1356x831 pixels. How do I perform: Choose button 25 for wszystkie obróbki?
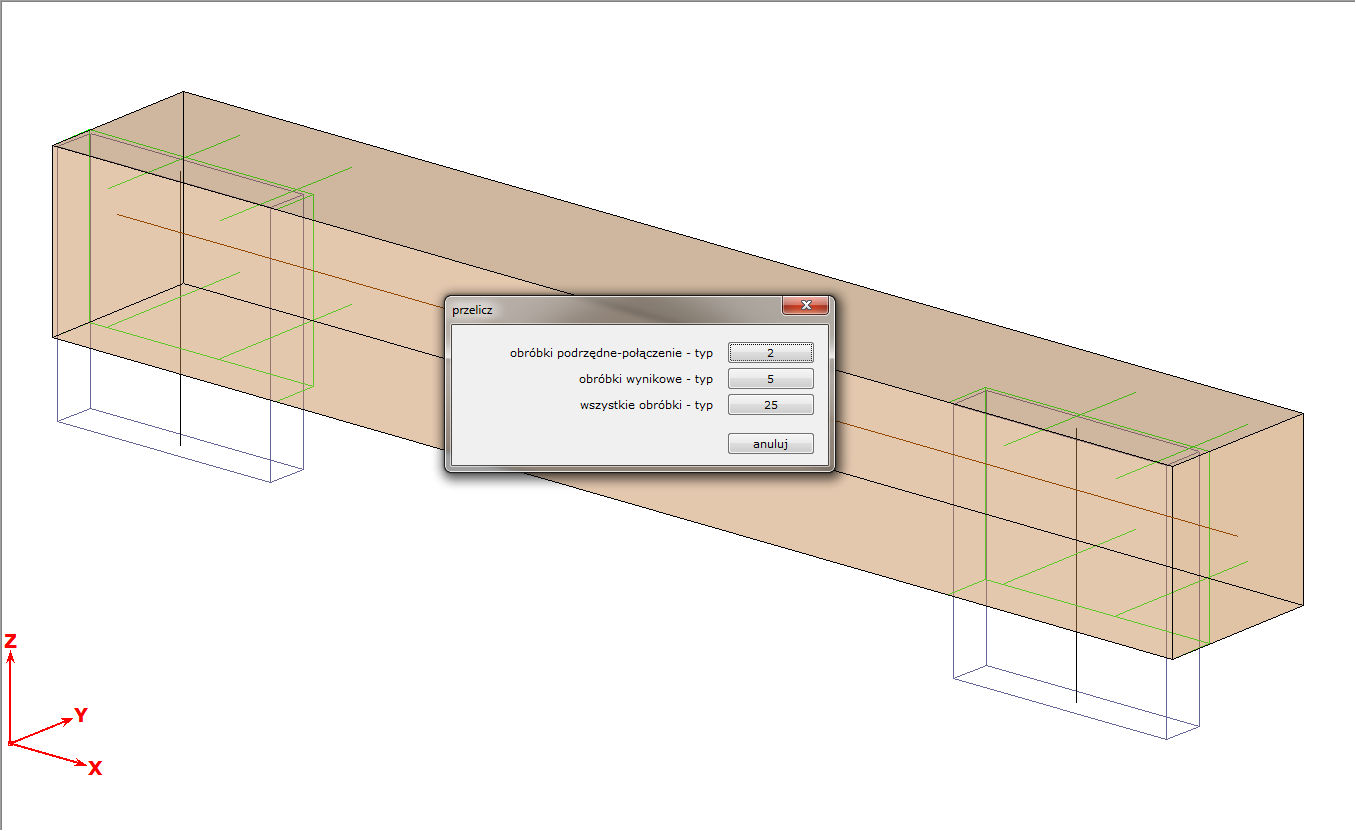point(770,405)
